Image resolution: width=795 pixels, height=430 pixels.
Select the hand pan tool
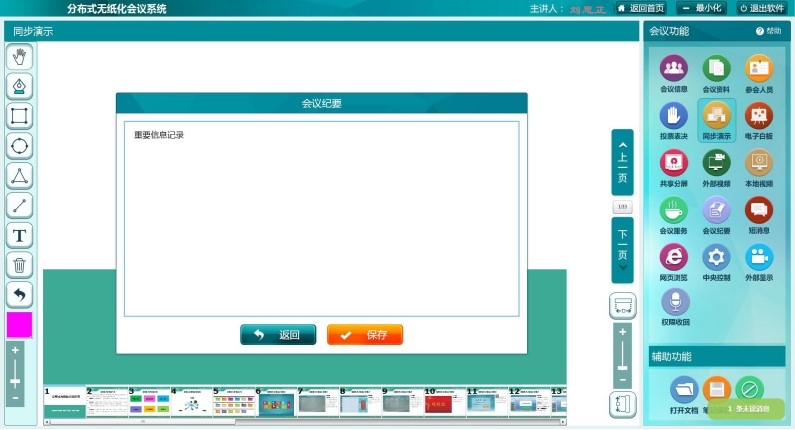19,57
